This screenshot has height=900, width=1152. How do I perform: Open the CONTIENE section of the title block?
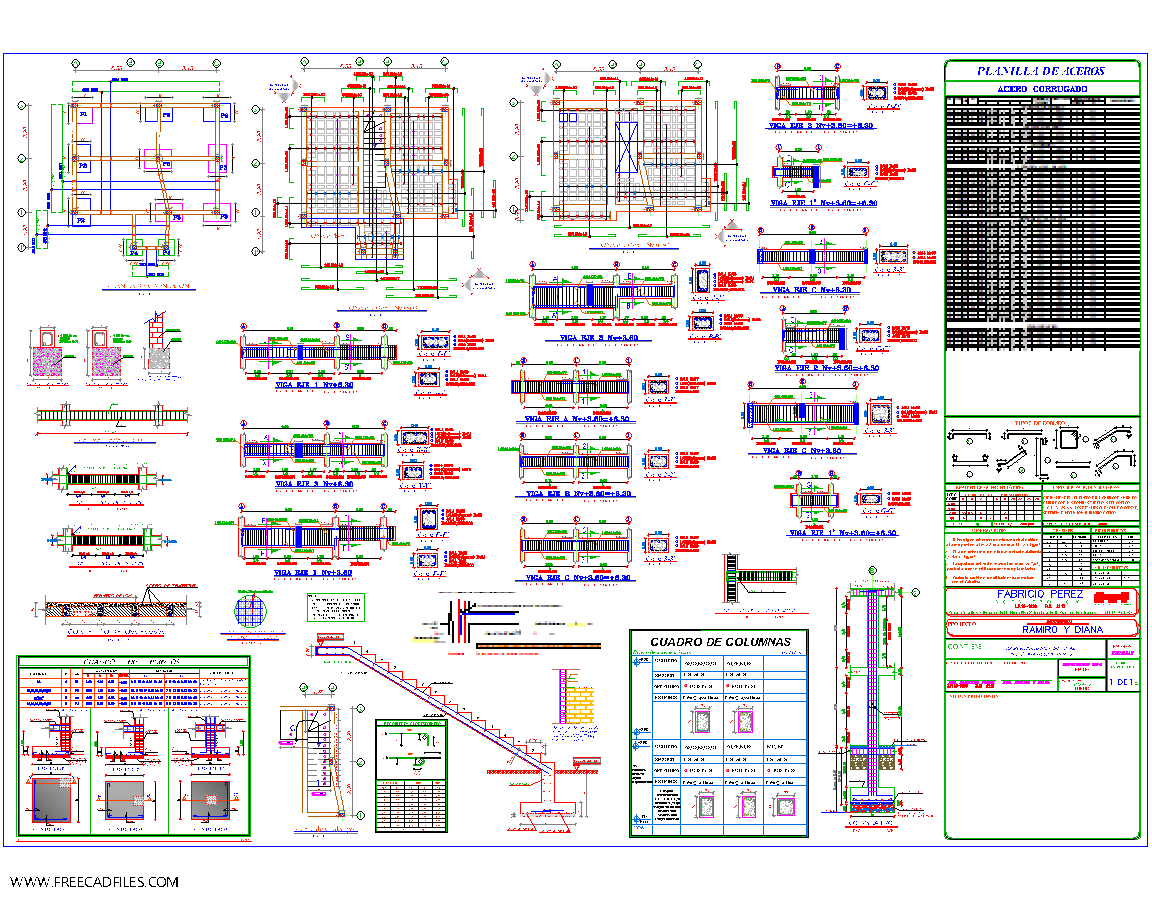pyautogui.click(x=965, y=646)
